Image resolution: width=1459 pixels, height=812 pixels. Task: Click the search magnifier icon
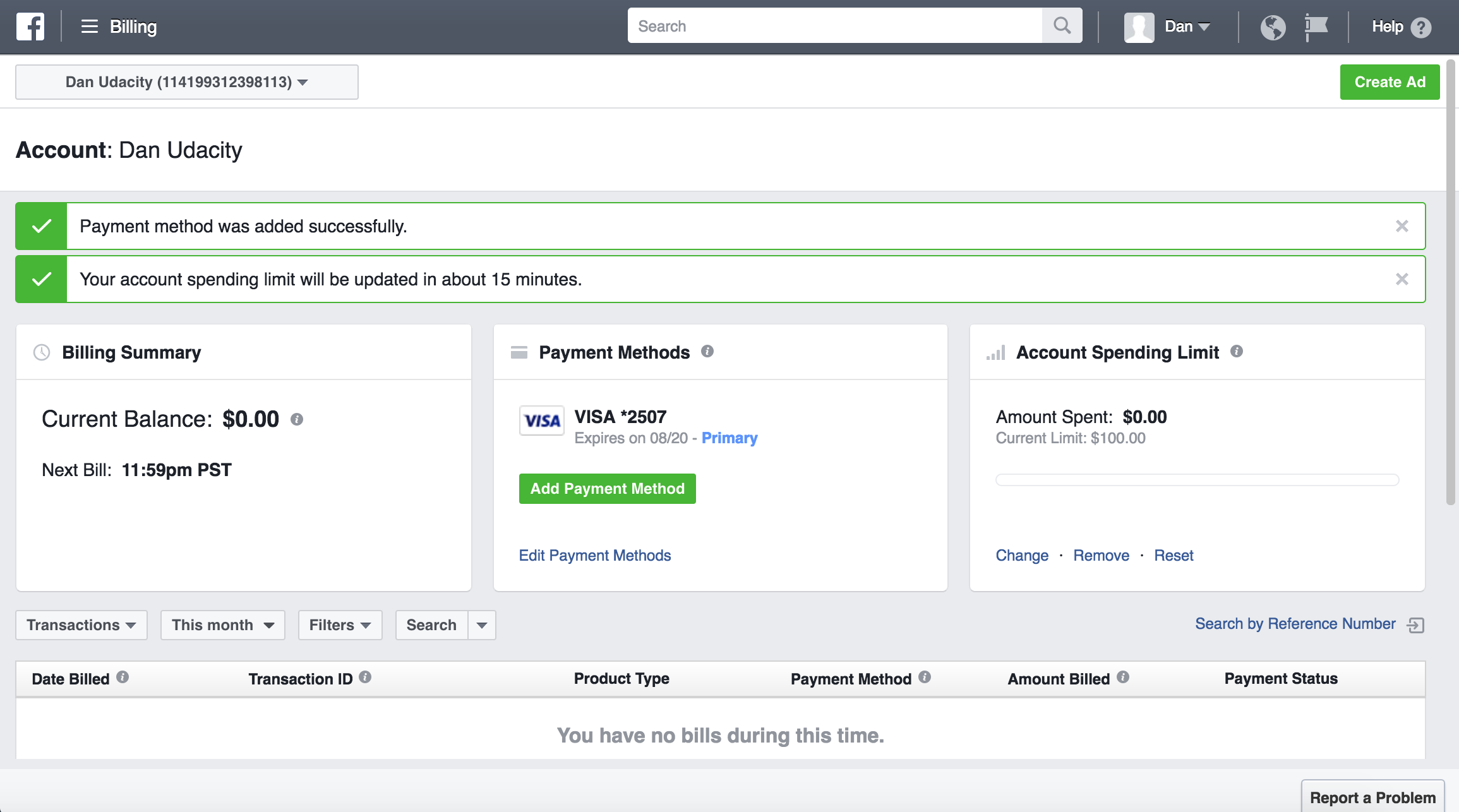click(1061, 25)
